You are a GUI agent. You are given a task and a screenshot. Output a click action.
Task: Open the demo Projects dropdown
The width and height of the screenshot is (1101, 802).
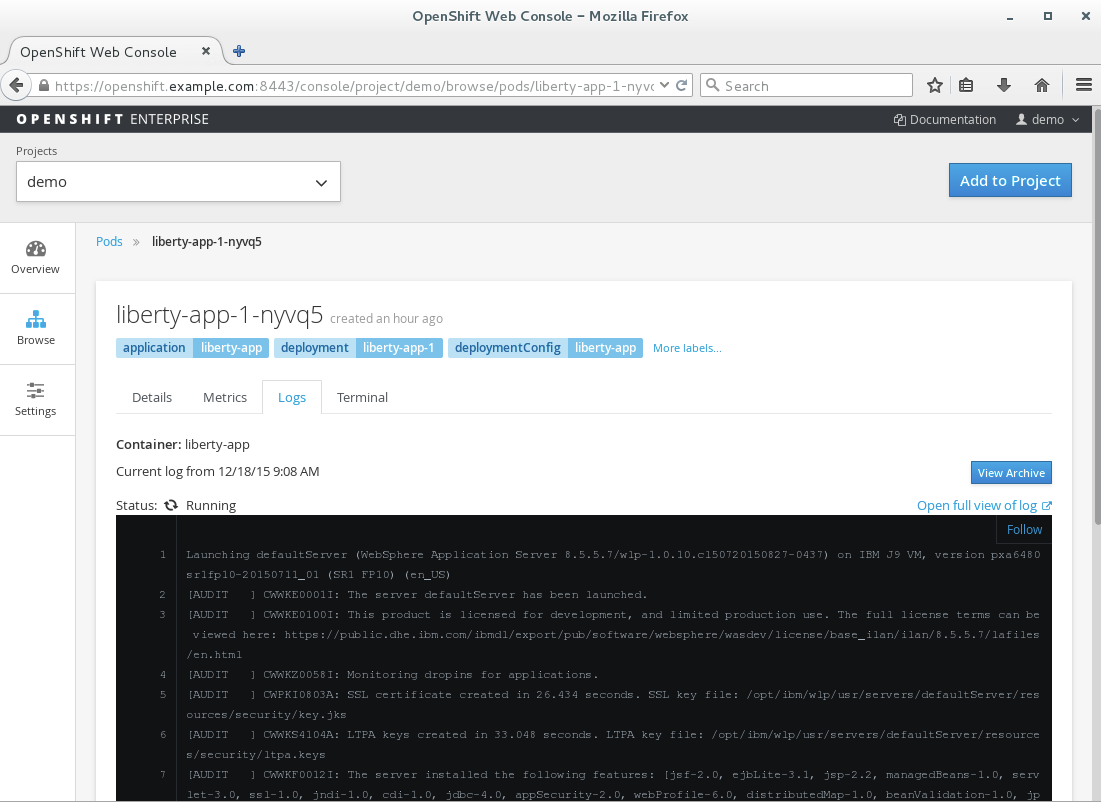click(x=178, y=182)
